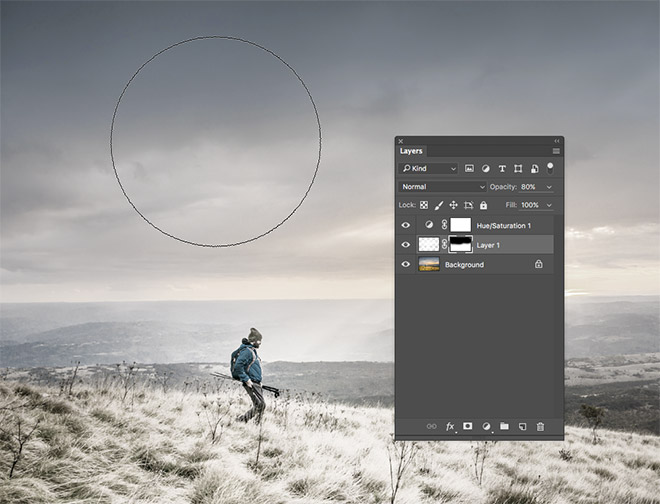Expand the Kind filter dropdown
This screenshot has width=660, height=504.
428,169
